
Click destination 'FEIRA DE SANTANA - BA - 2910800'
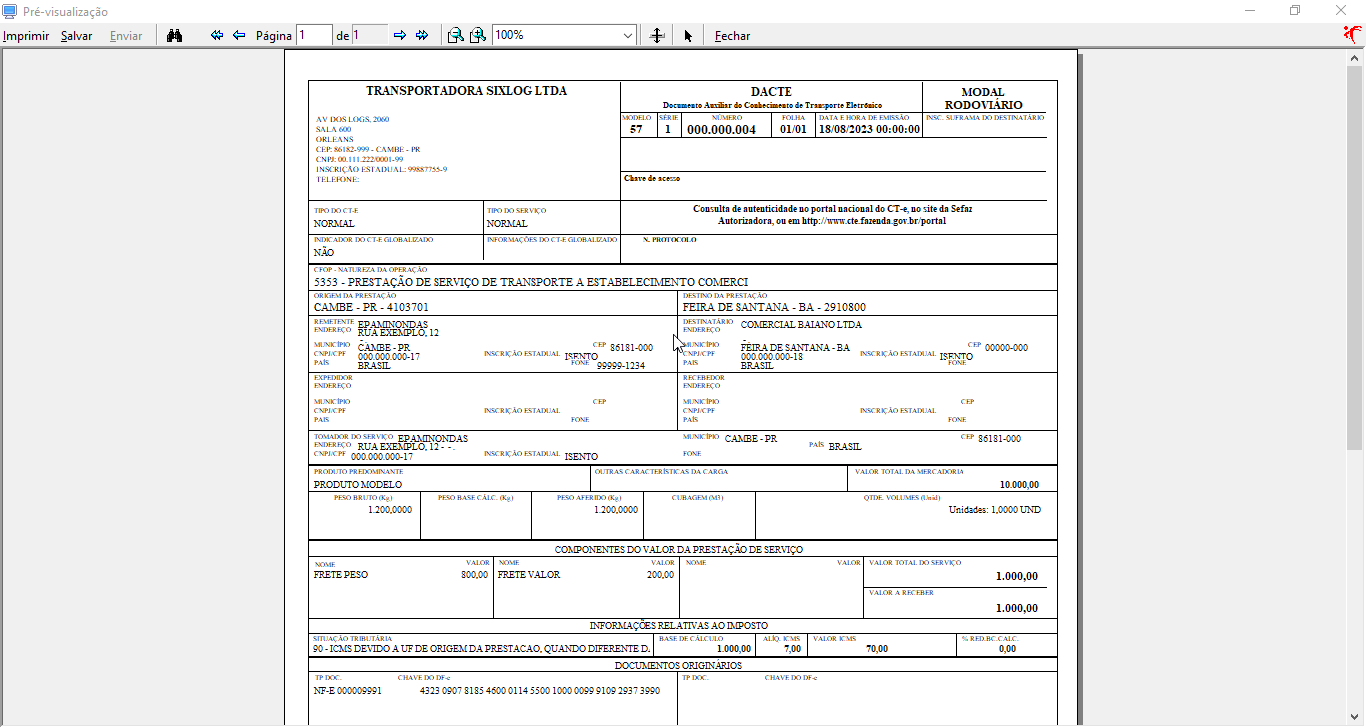774,307
